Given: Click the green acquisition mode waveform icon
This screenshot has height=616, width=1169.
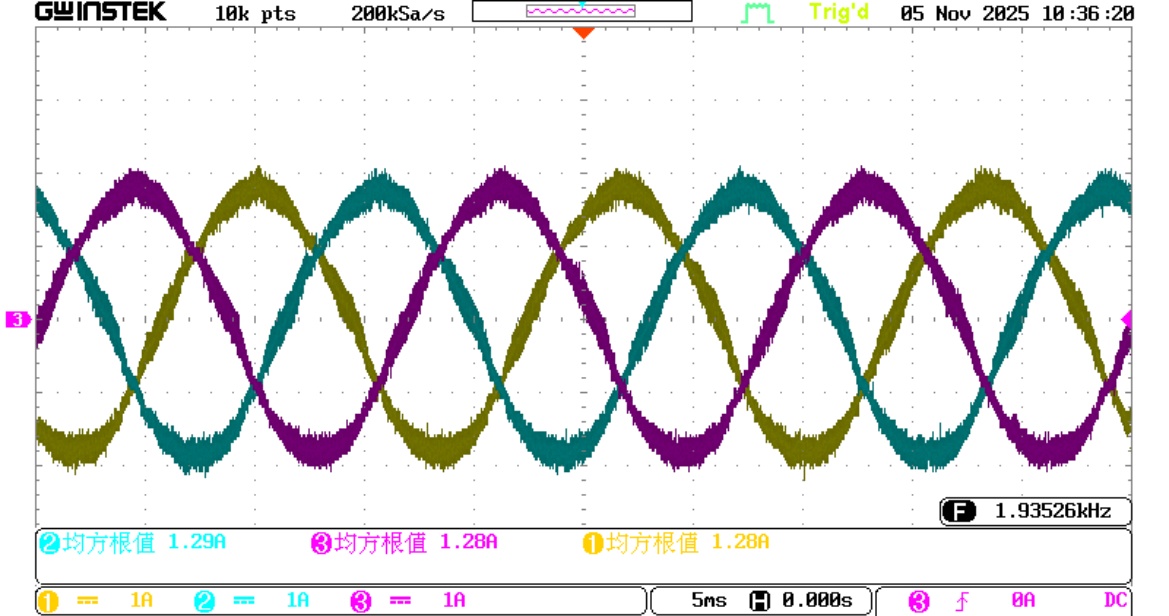Looking at the screenshot, I should 758,14.
